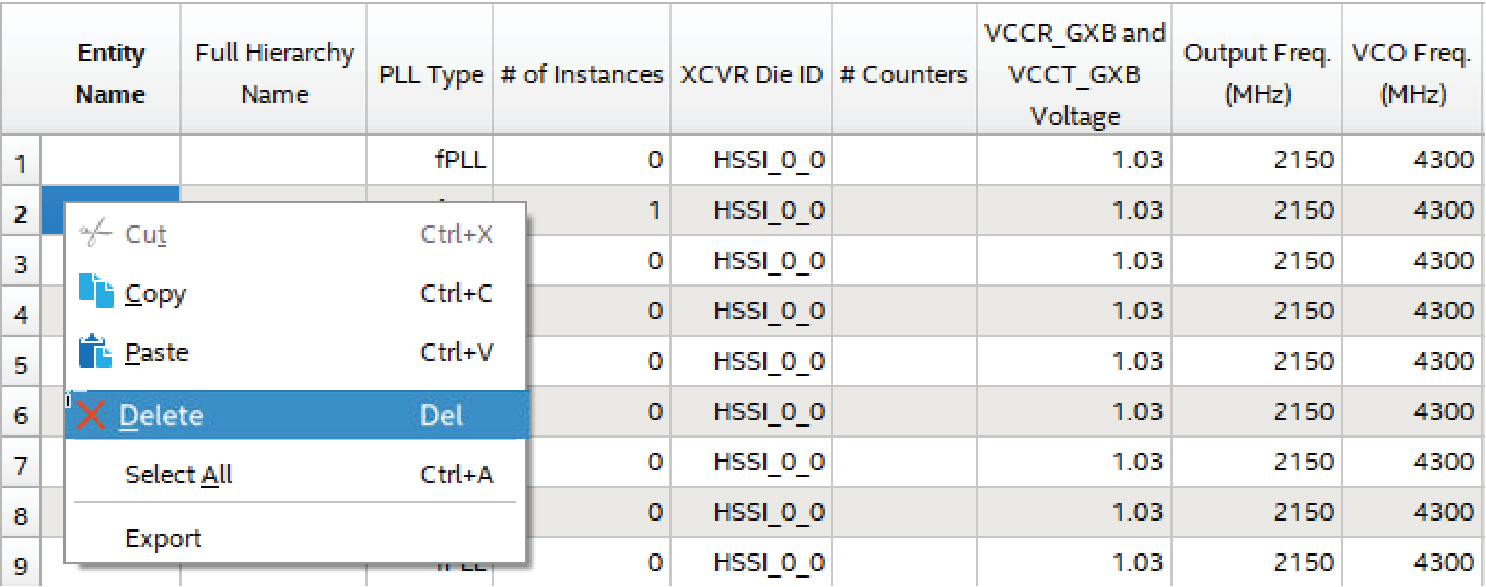
Task: Choose Export from context menu
Action: (x=163, y=538)
